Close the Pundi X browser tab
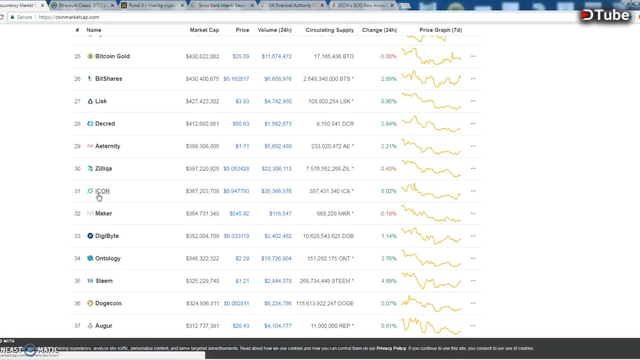The image size is (640, 360). coord(182,5)
